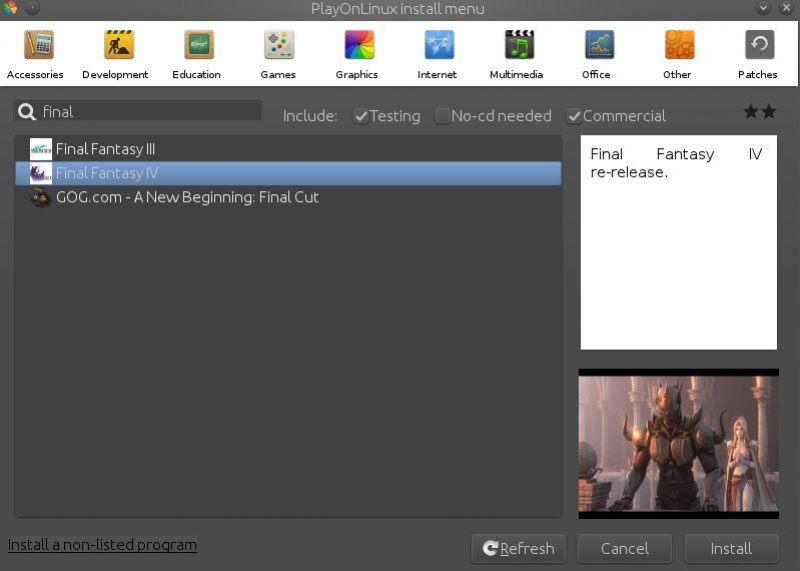Open the Multimedia category
Screen dimensions: 800x571
tap(517, 54)
